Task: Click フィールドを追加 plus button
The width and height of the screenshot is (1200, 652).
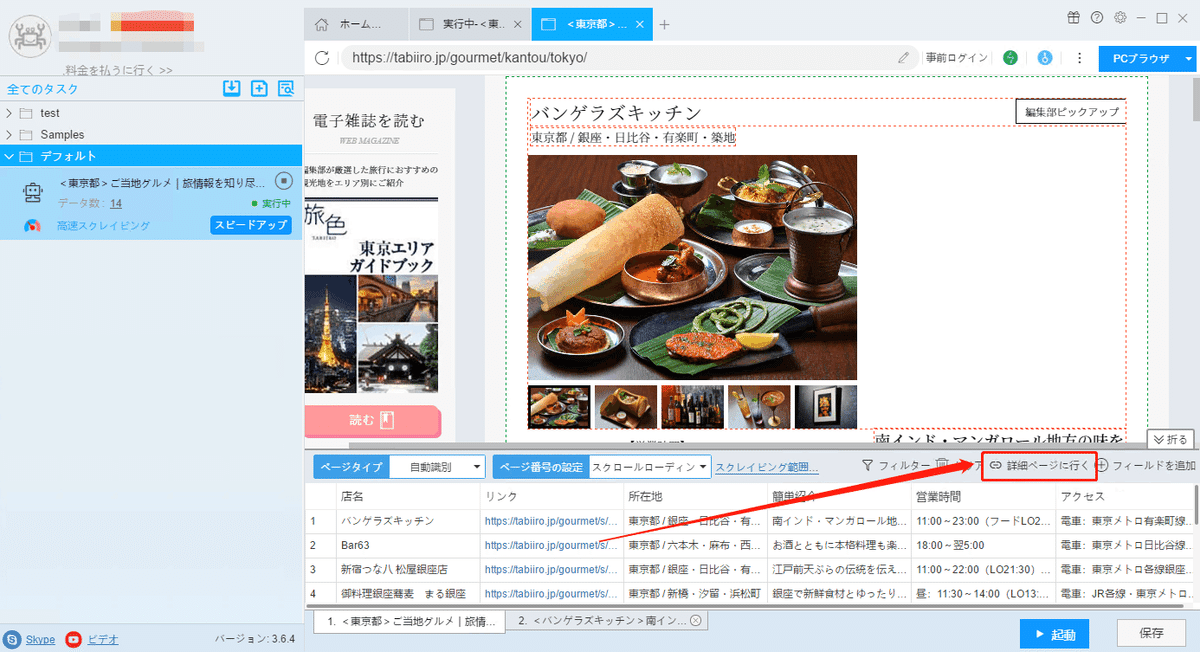Action: click(x=1146, y=466)
